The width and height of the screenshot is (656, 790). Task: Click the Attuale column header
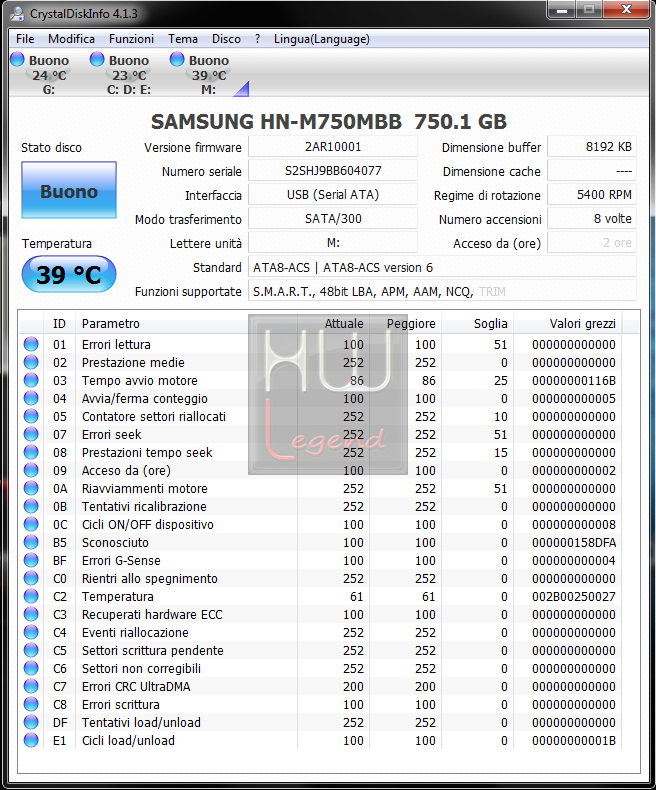(x=334, y=323)
